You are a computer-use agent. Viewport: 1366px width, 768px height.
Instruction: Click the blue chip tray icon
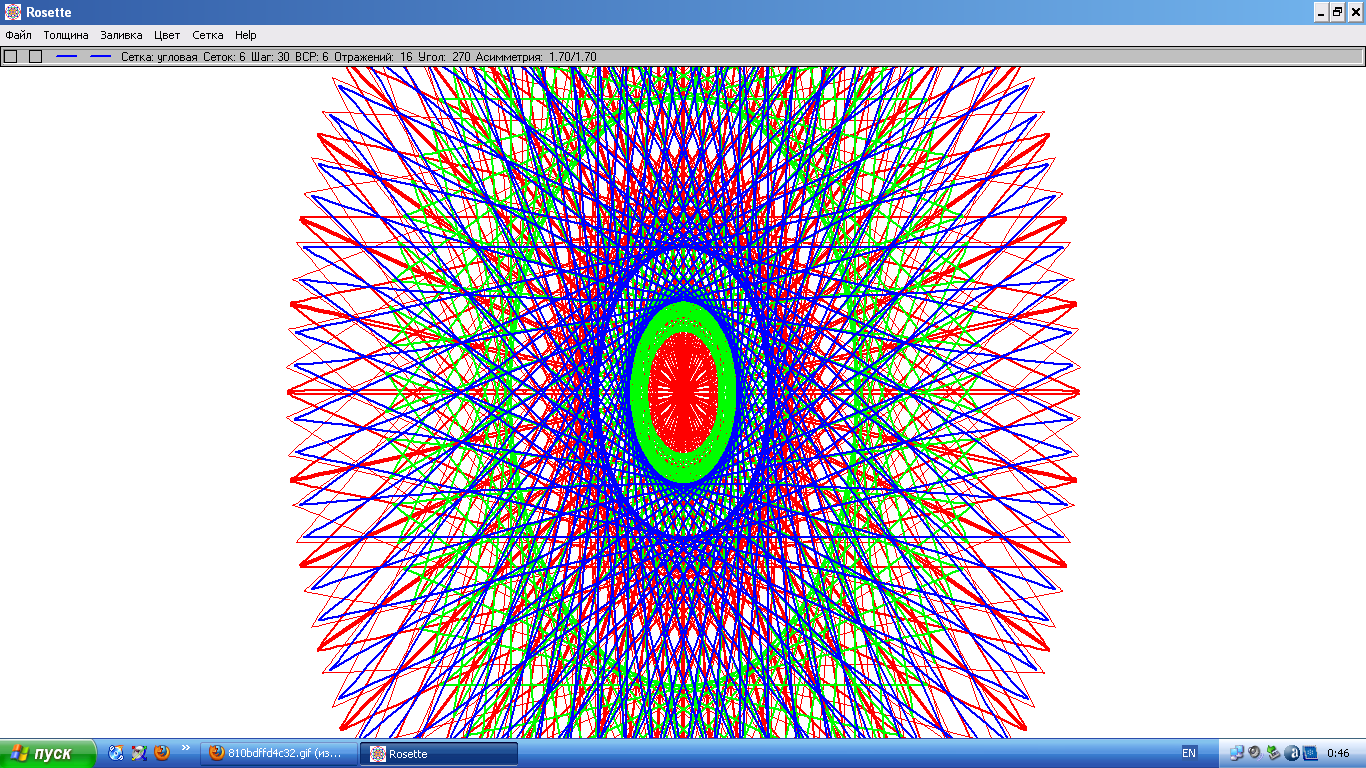pyautogui.click(x=1310, y=753)
